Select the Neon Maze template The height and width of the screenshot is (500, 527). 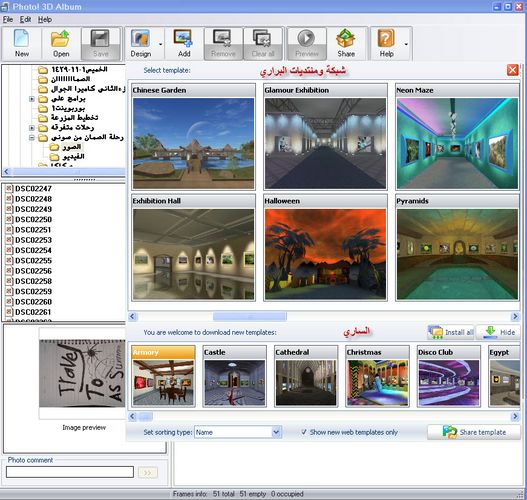(457, 137)
